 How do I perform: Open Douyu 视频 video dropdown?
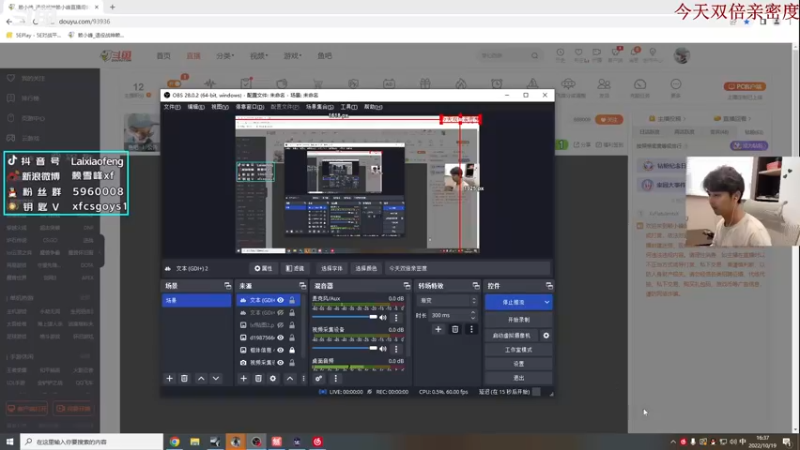tap(259, 56)
